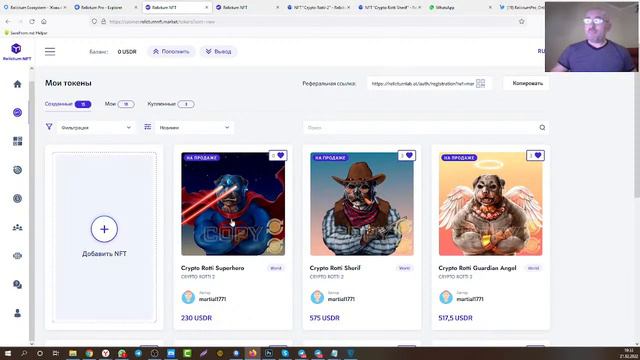The height and width of the screenshot is (360, 640).
Task: Click author martial1771 on Superhero card
Action: 212,299
